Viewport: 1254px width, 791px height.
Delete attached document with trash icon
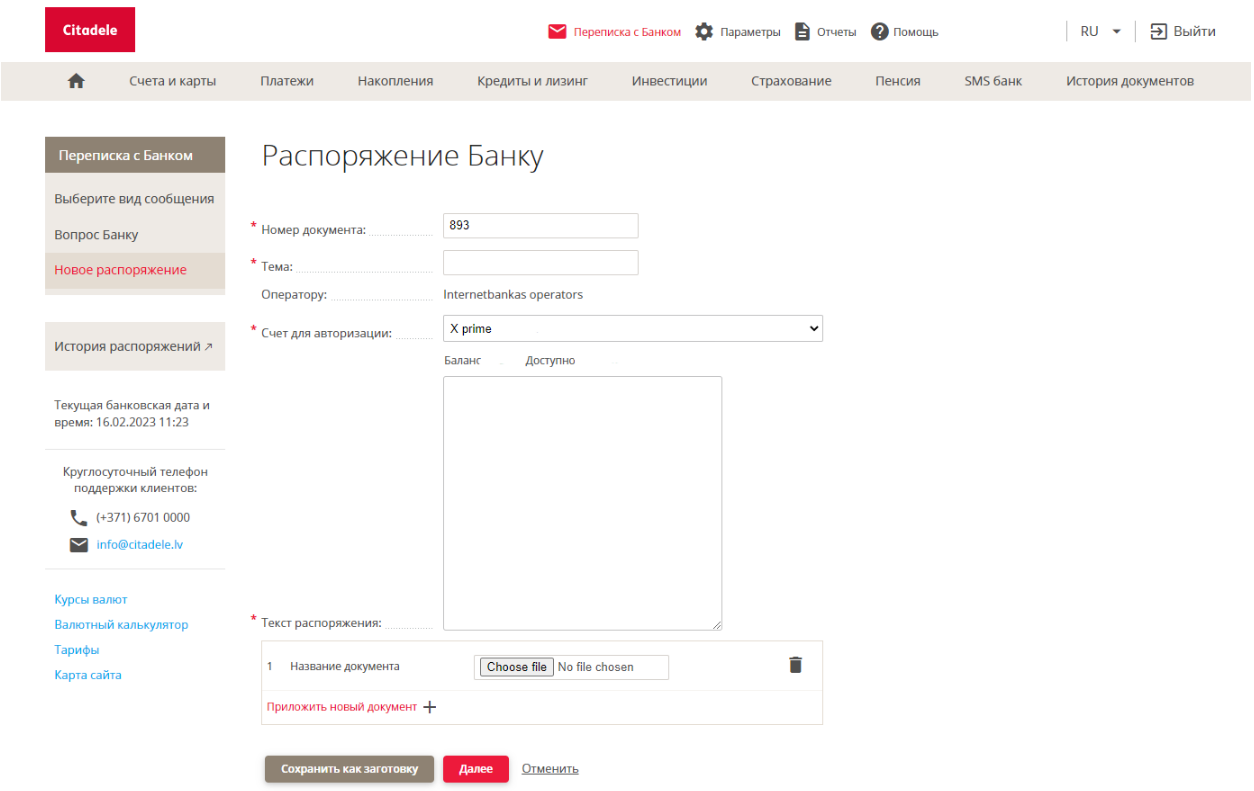coord(795,665)
